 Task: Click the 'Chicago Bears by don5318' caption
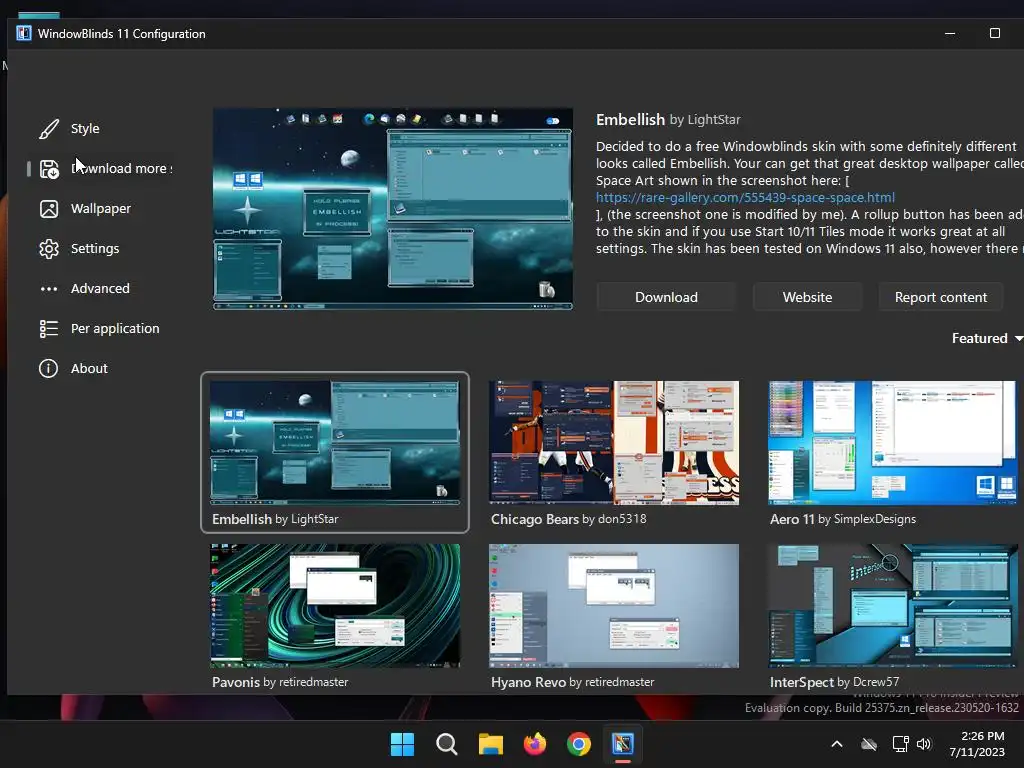pyautogui.click(x=568, y=519)
